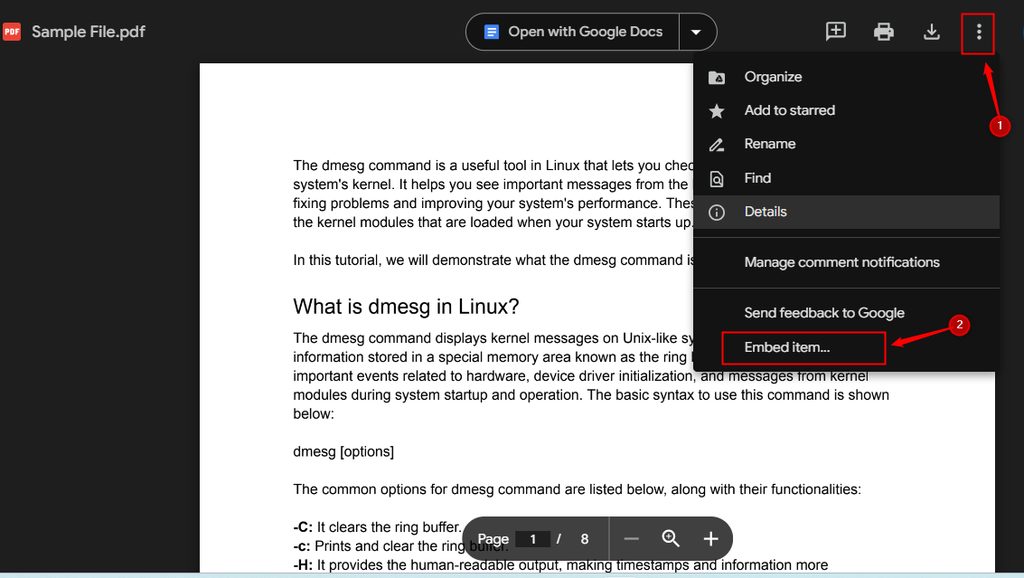The image size is (1024, 578).
Task: Click the text dmesg [options]
Action: (344, 451)
